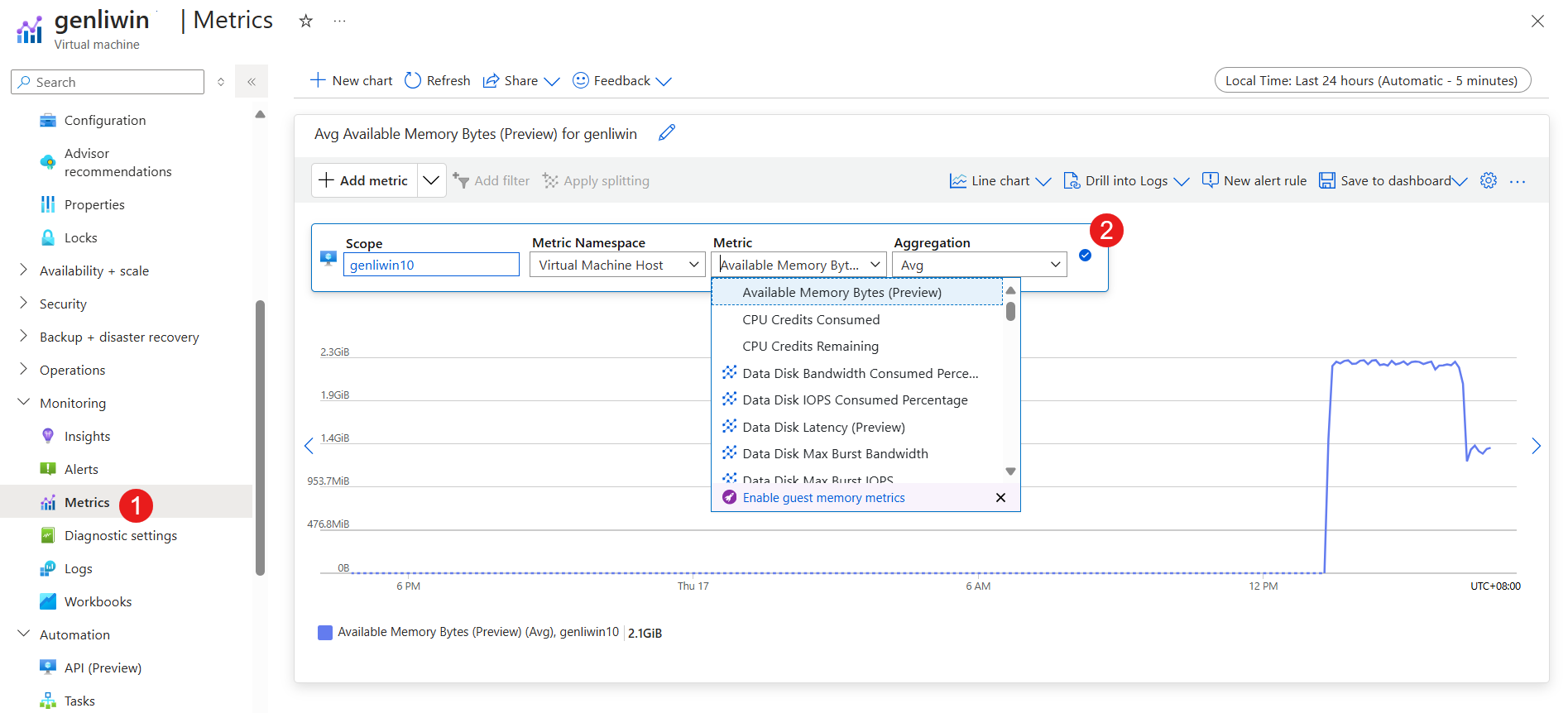This screenshot has width=1568, height=713.
Task: Click New alert rule
Action: point(1254,181)
